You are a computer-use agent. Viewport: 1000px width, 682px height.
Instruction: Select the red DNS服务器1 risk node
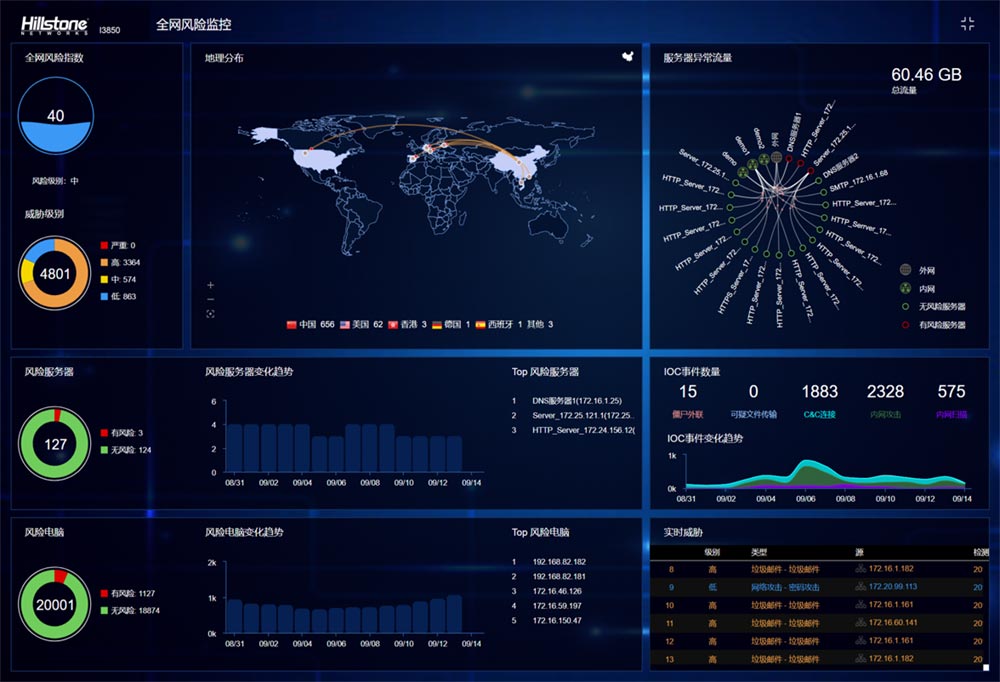pyautogui.click(x=789, y=158)
